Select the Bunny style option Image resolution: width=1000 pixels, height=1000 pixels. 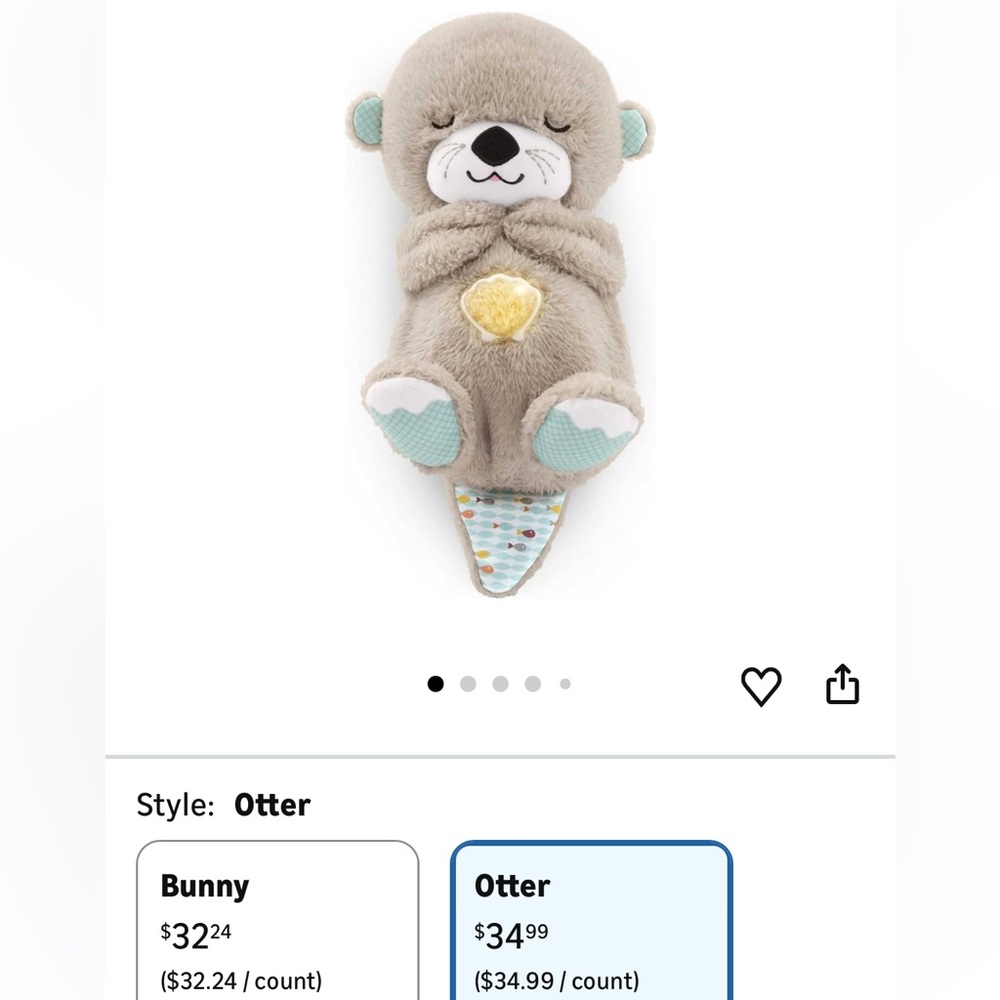tap(277, 920)
